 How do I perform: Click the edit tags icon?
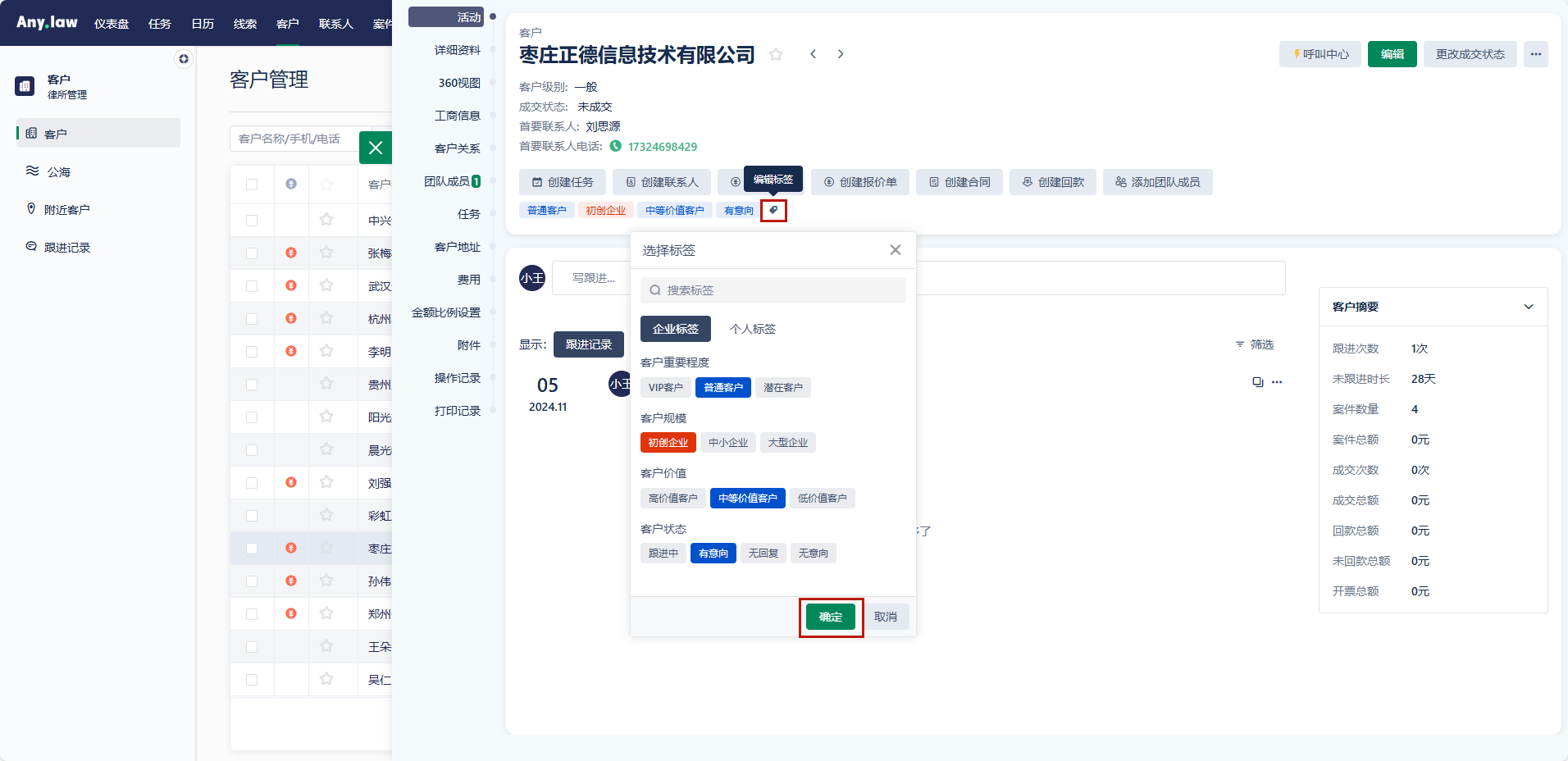(773, 211)
